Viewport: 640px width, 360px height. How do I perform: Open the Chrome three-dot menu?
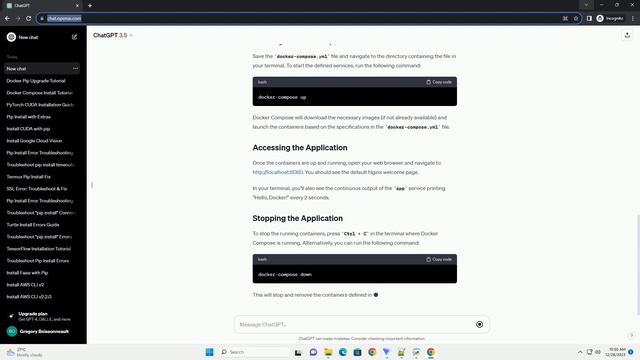[x=633, y=18]
